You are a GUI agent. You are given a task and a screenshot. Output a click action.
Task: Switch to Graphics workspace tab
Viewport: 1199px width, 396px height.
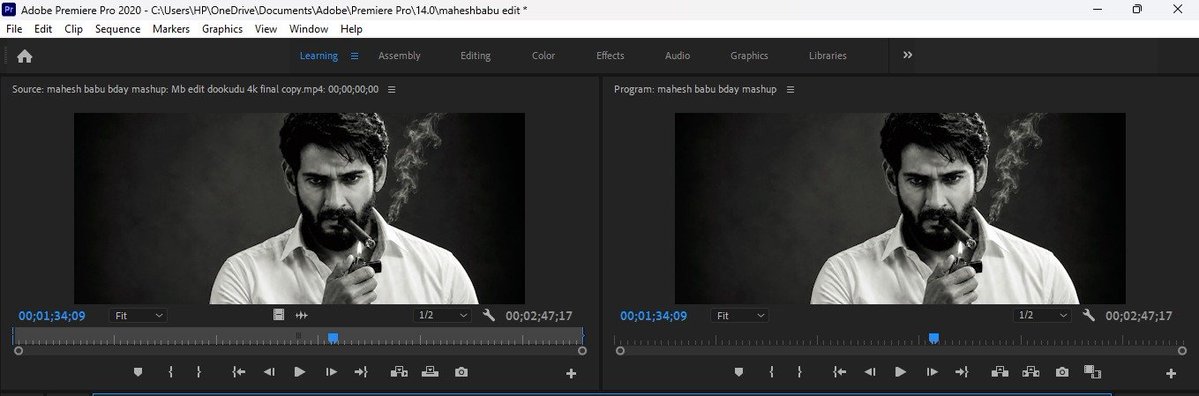tap(749, 56)
